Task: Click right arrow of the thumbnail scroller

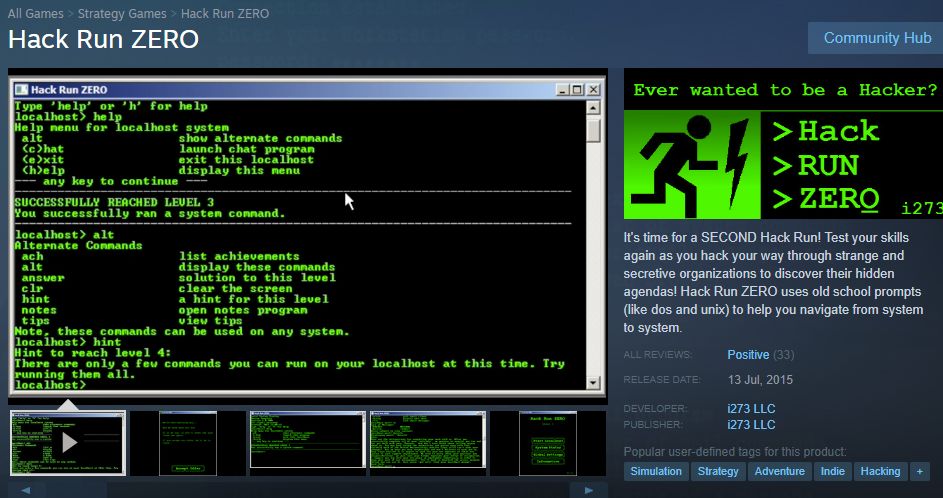Action: [589, 490]
